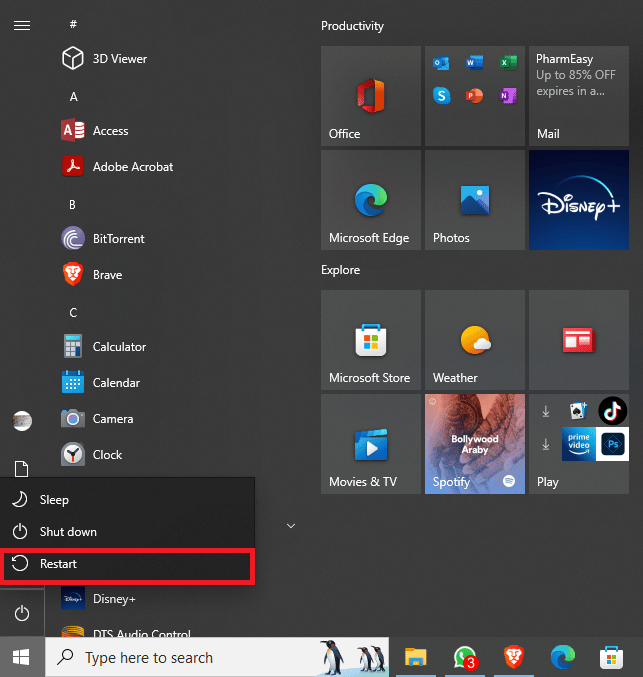
Task: Open the Movies & TV tile
Action: click(371, 444)
